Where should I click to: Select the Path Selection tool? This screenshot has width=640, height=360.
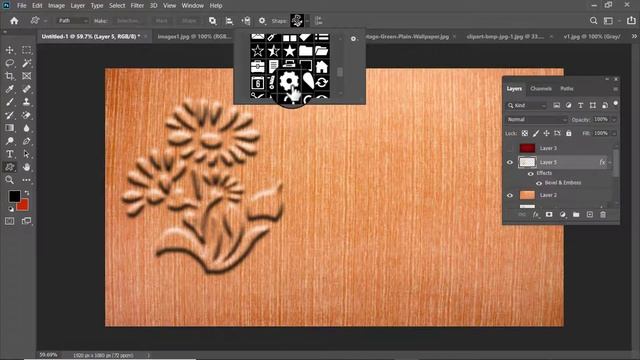(27, 154)
